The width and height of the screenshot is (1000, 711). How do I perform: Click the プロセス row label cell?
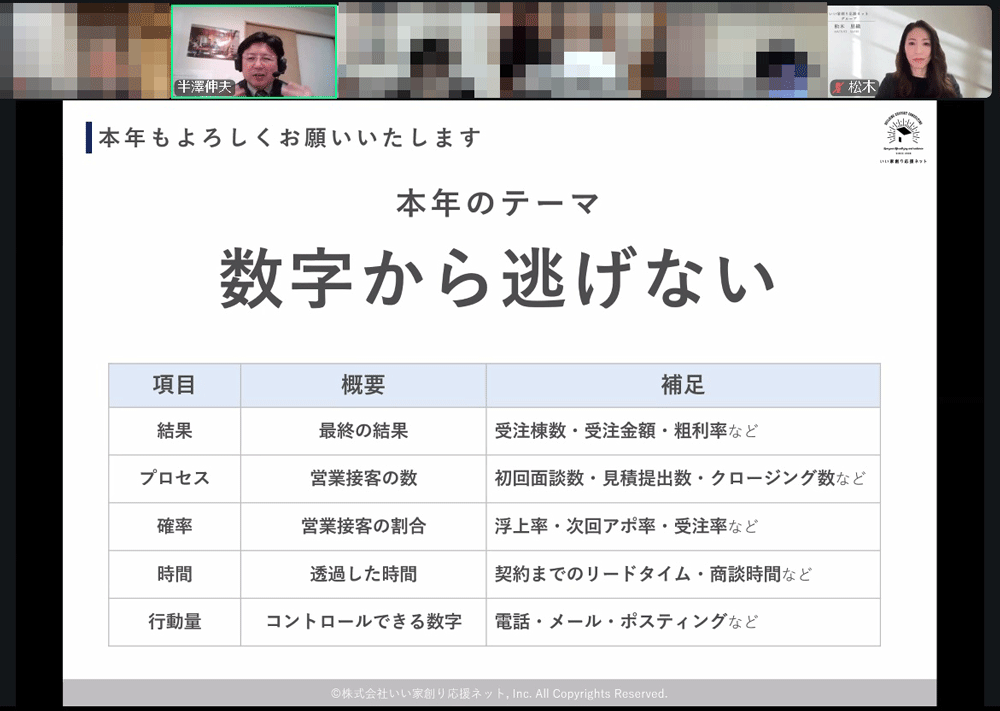174,478
